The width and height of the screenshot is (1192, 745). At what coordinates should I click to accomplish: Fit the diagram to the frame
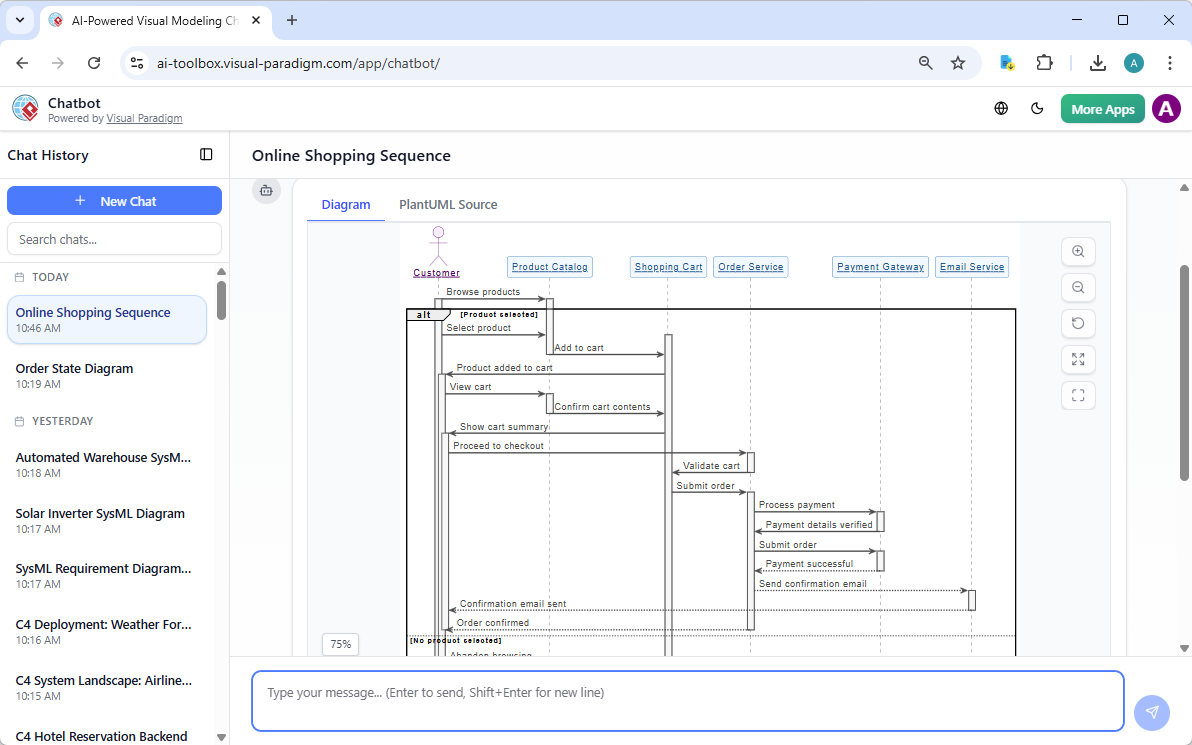point(1078,395)
